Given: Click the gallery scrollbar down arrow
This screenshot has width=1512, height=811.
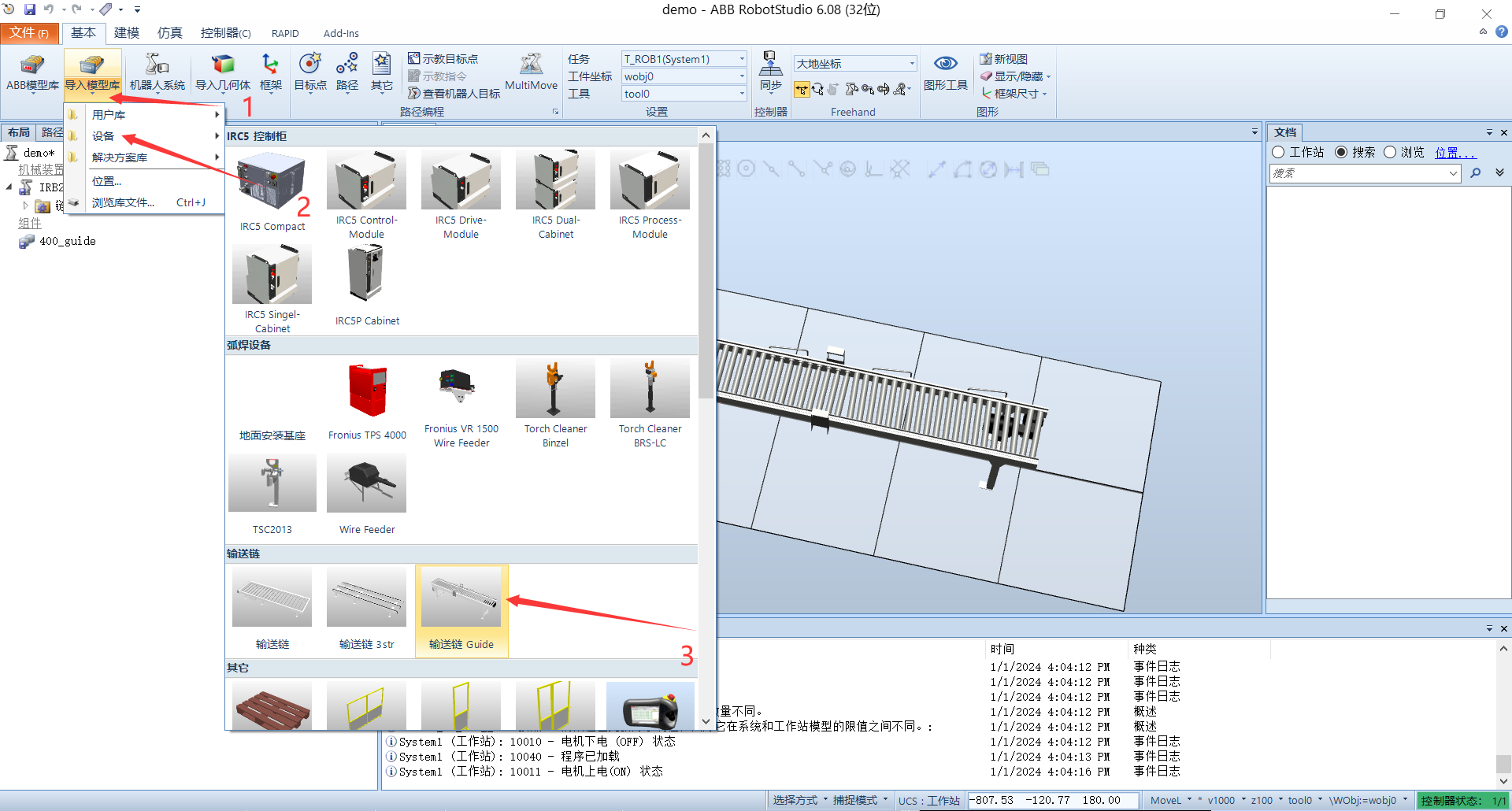Looking at the screenshot, I should (706, 721).
